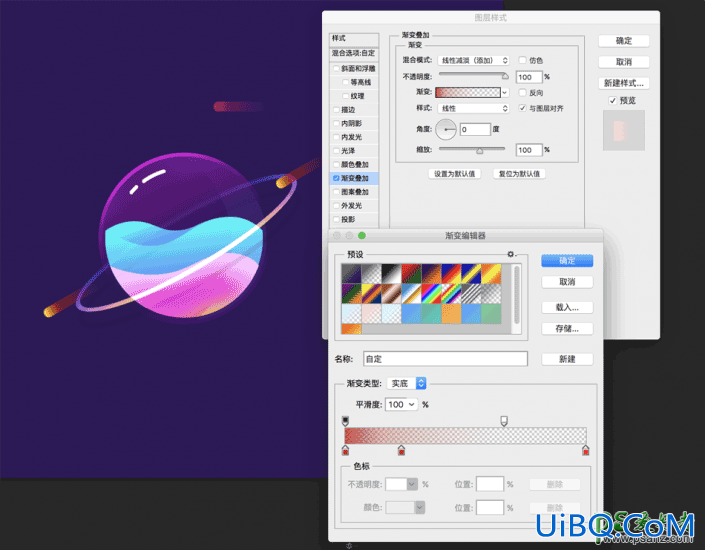Open the 渐变类型 实底 dropdown
The height and width of the screenshot is (550, 705).
[406, 383]
